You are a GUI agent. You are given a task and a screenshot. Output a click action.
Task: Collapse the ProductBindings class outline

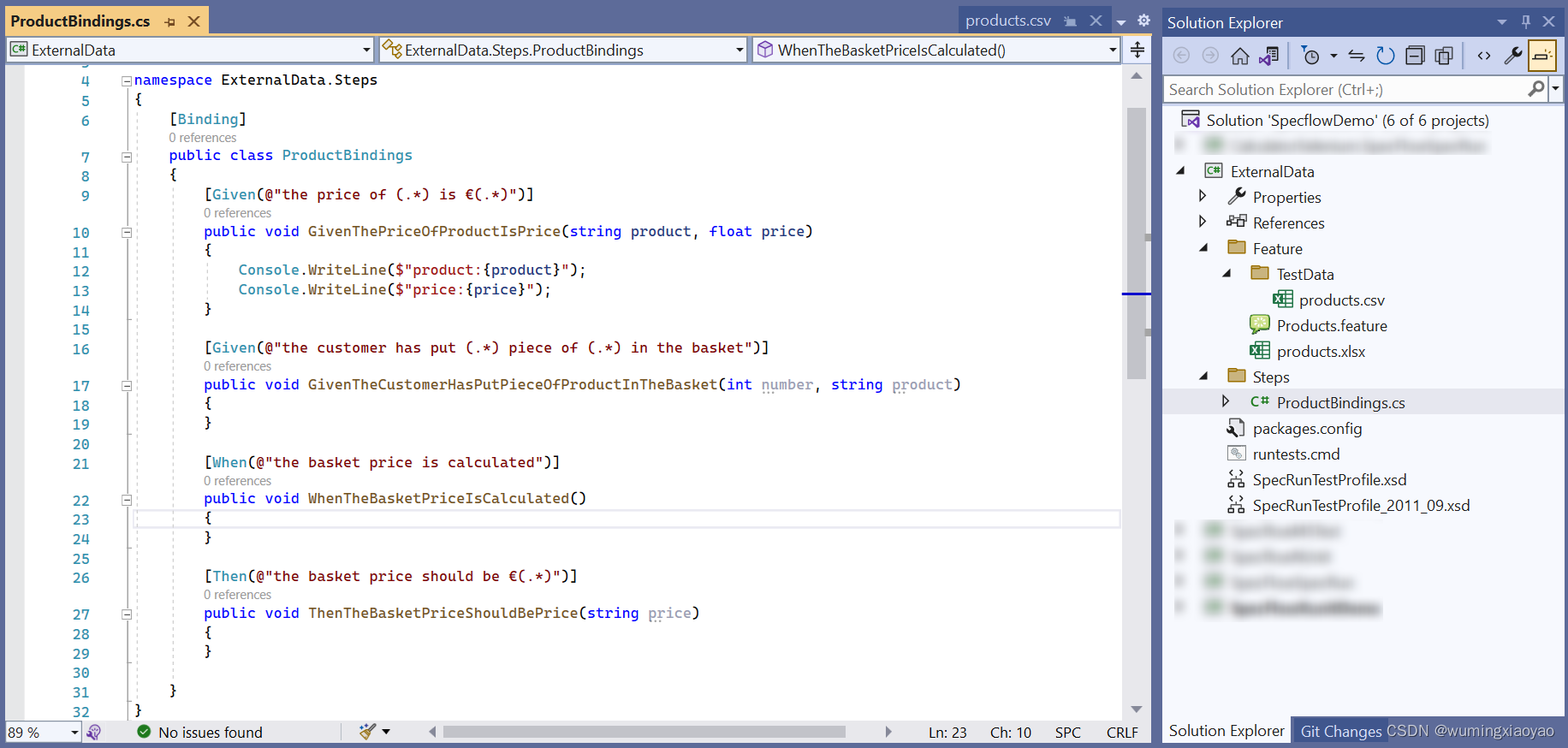tap(127, 157)
